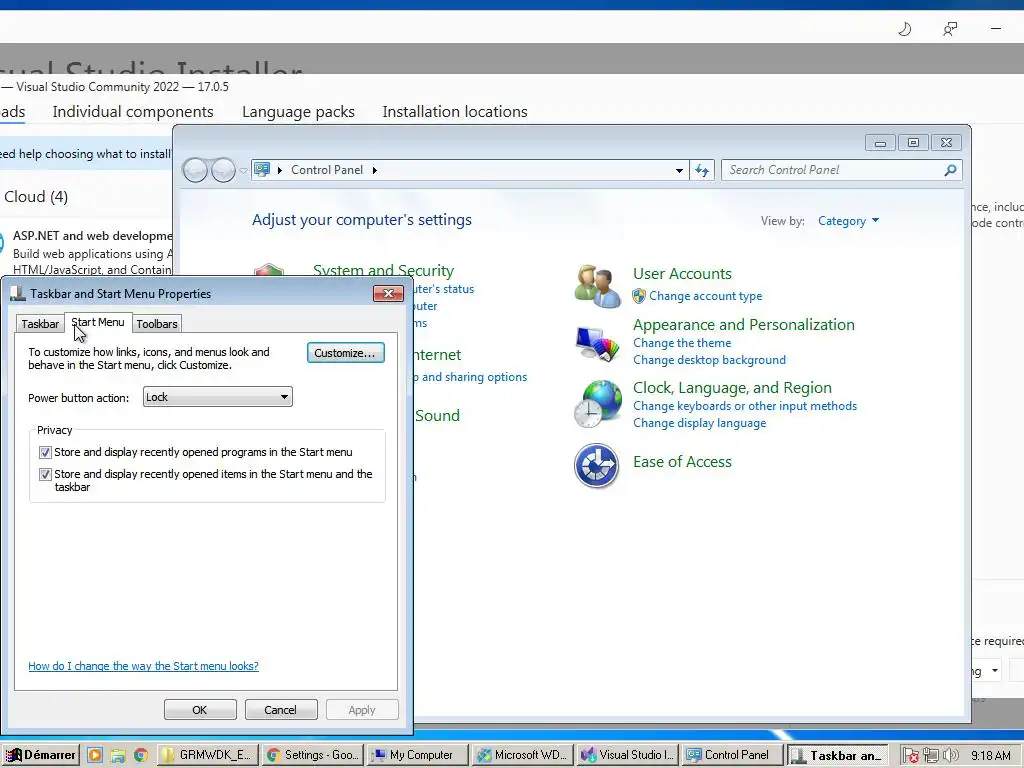Click the Ease of Access icon
The width and height of the screenshot is (1024, 768).
click(x=596, y=466)
